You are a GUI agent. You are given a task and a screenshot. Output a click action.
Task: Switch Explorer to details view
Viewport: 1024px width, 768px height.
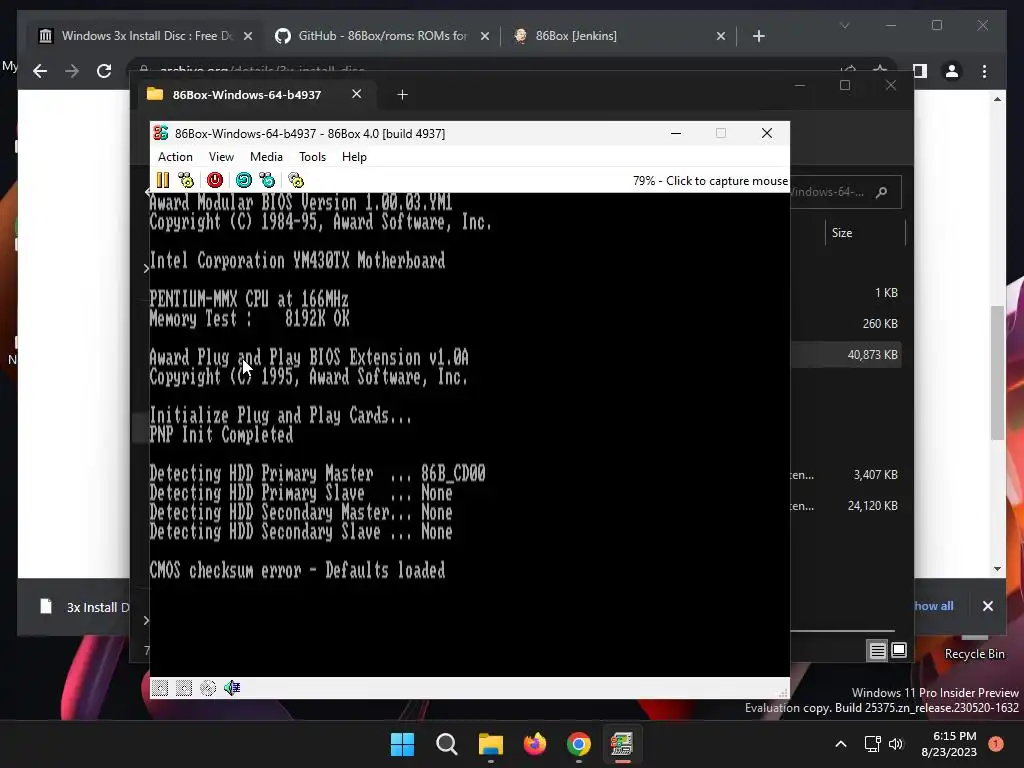tap(877, 650)
